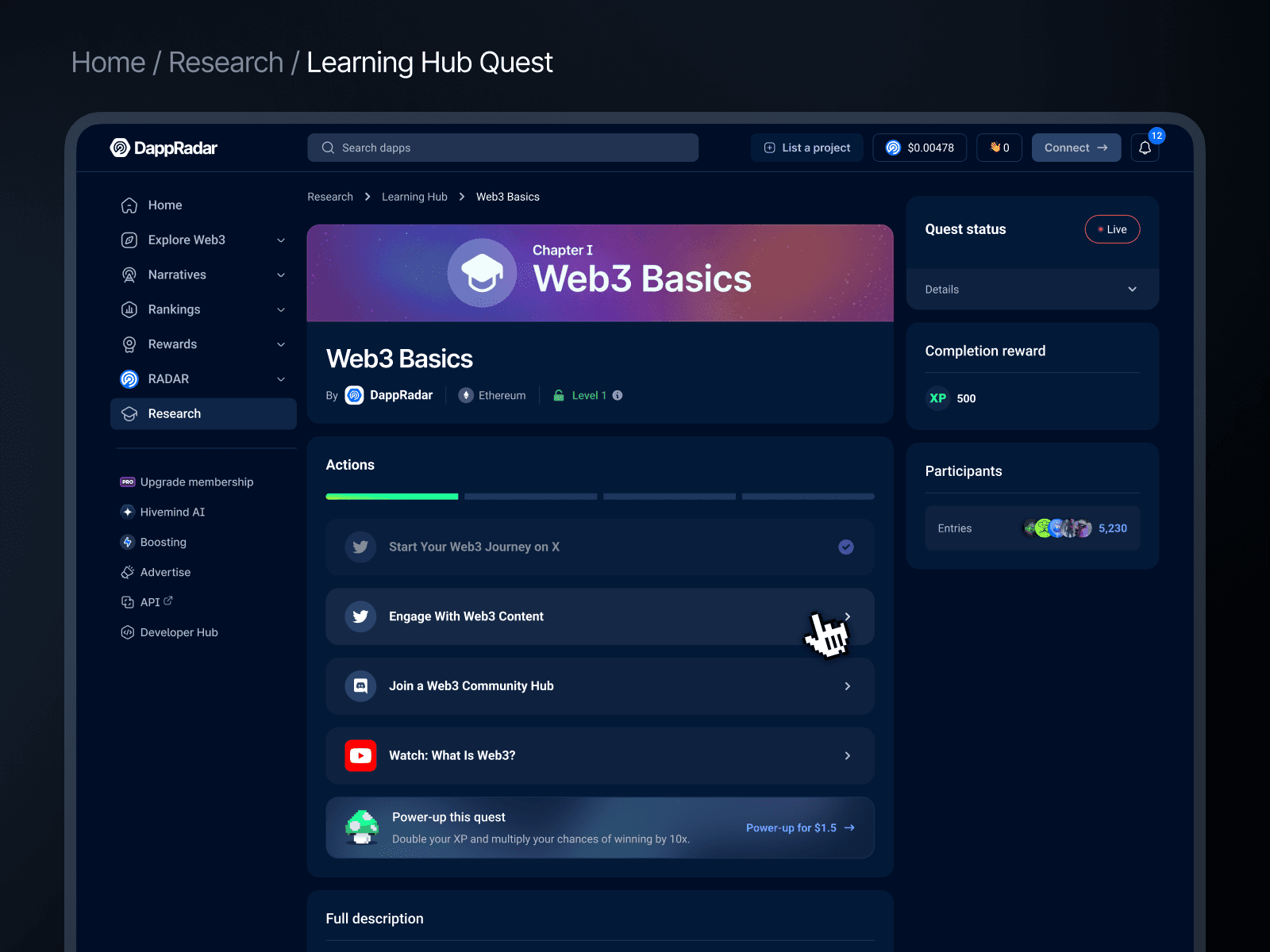Expand the Narratives menu chevron
Image resolution: width=1270 pixels, height=952 pixels.
281,275
